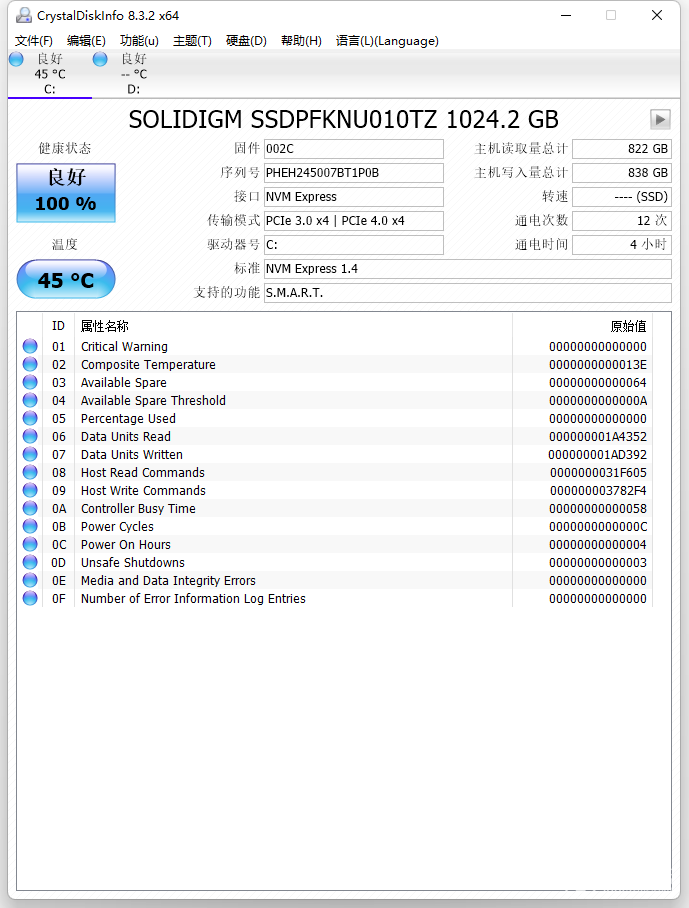Click raw value 000000001A4352
Screen dimensions: 689x908
click(598, 436)
